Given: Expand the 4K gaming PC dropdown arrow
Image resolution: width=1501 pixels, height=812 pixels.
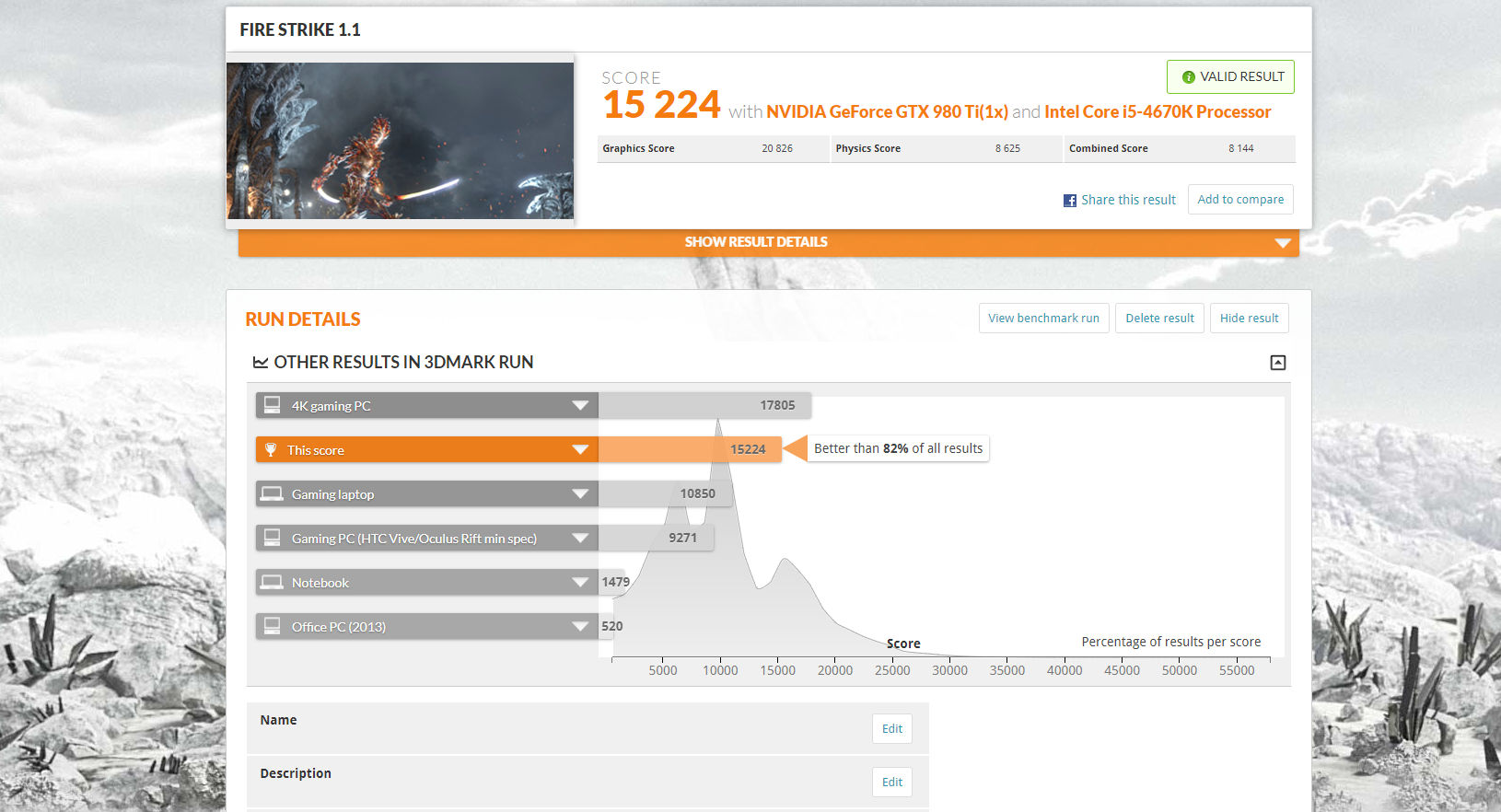Looking at the screenshot, I should 580,406.
